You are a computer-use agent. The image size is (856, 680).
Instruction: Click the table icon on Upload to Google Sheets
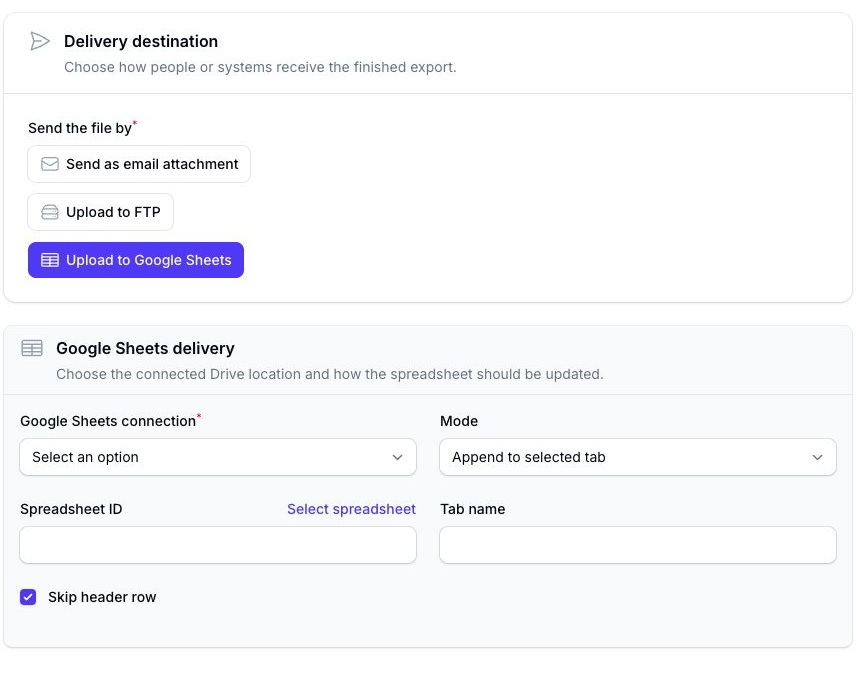tap(50, 260)
